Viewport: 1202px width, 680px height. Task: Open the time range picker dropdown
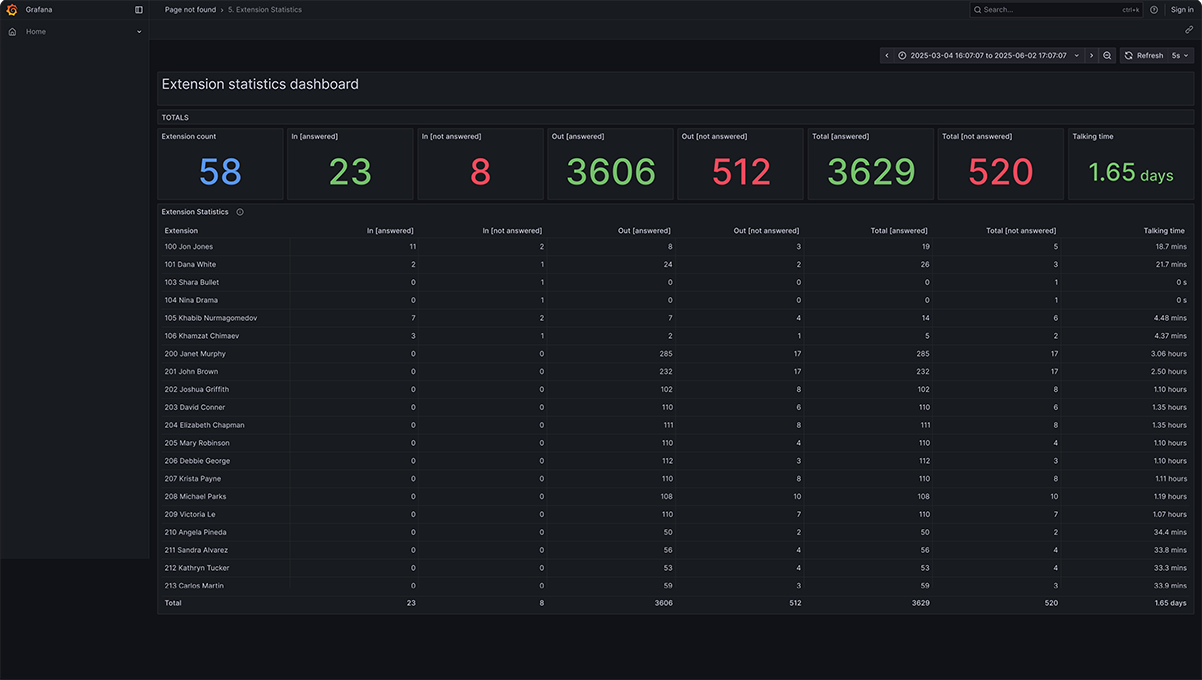click(x=988, y=56)
